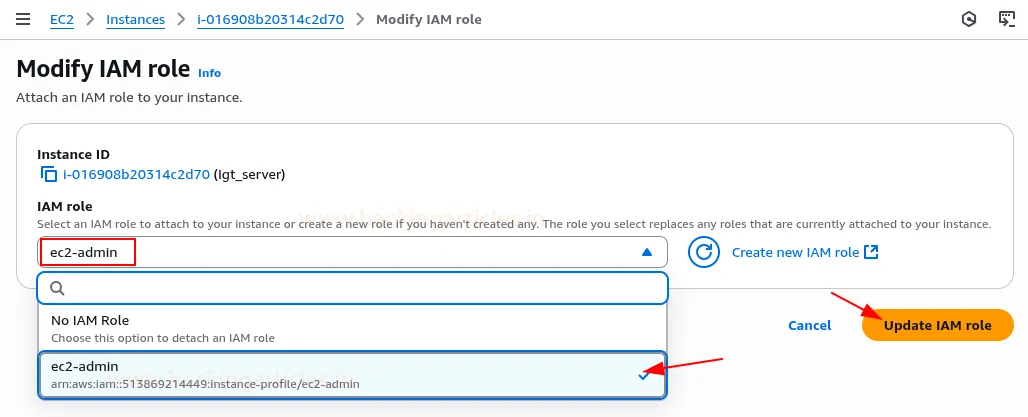Image resolution: width=1028 pixels, height=417 pixels.
Task: Click the refresh IAM roles button
Action: click(703, 253)
